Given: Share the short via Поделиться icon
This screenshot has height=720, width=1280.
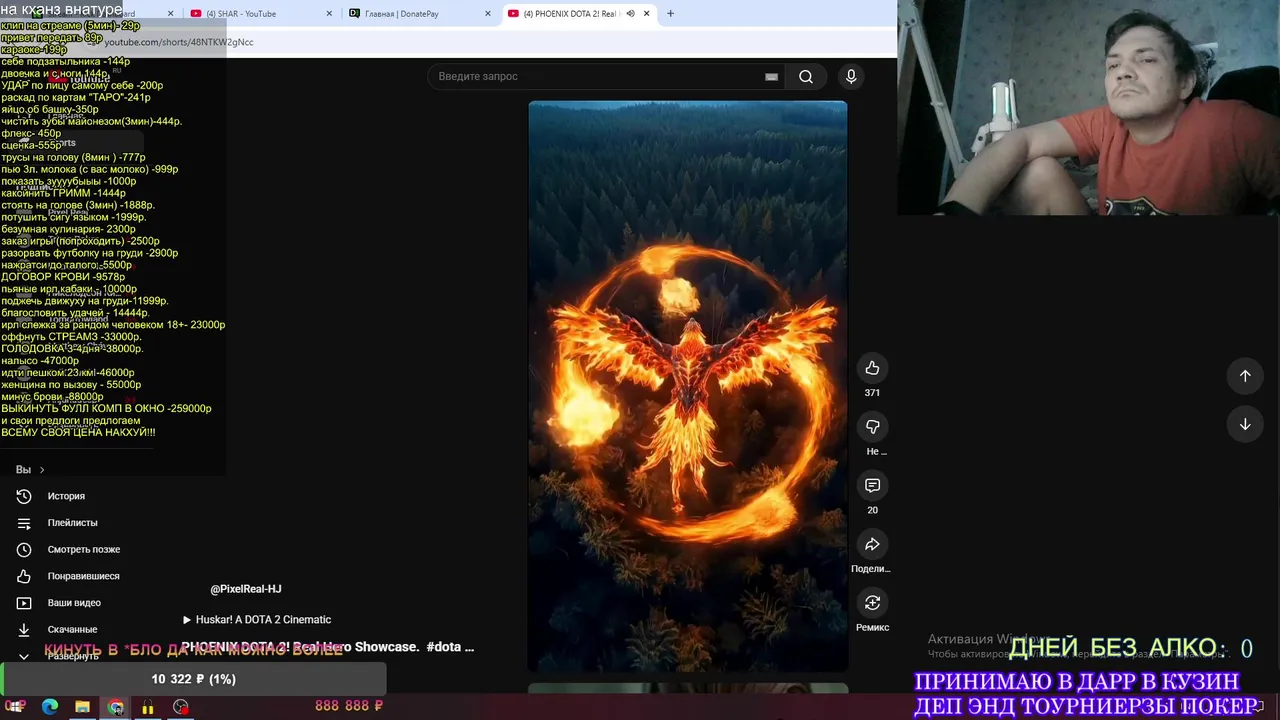Looking at the screenshot, I should click(872, 544).
